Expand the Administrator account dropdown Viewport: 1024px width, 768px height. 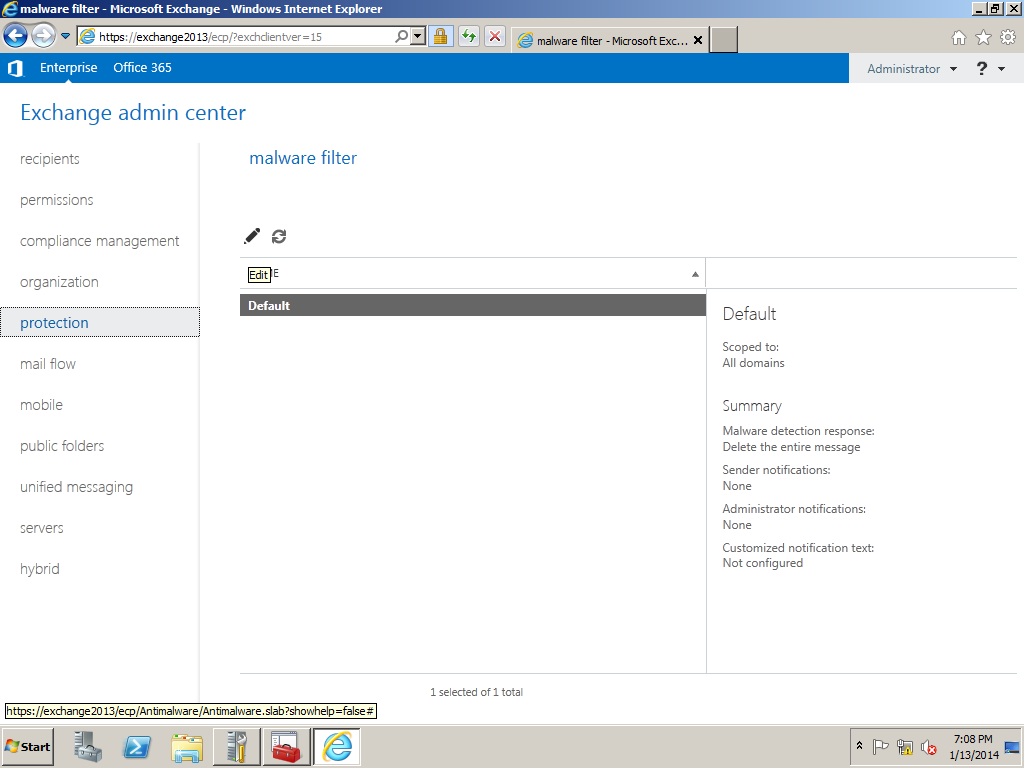click(911, 69)
